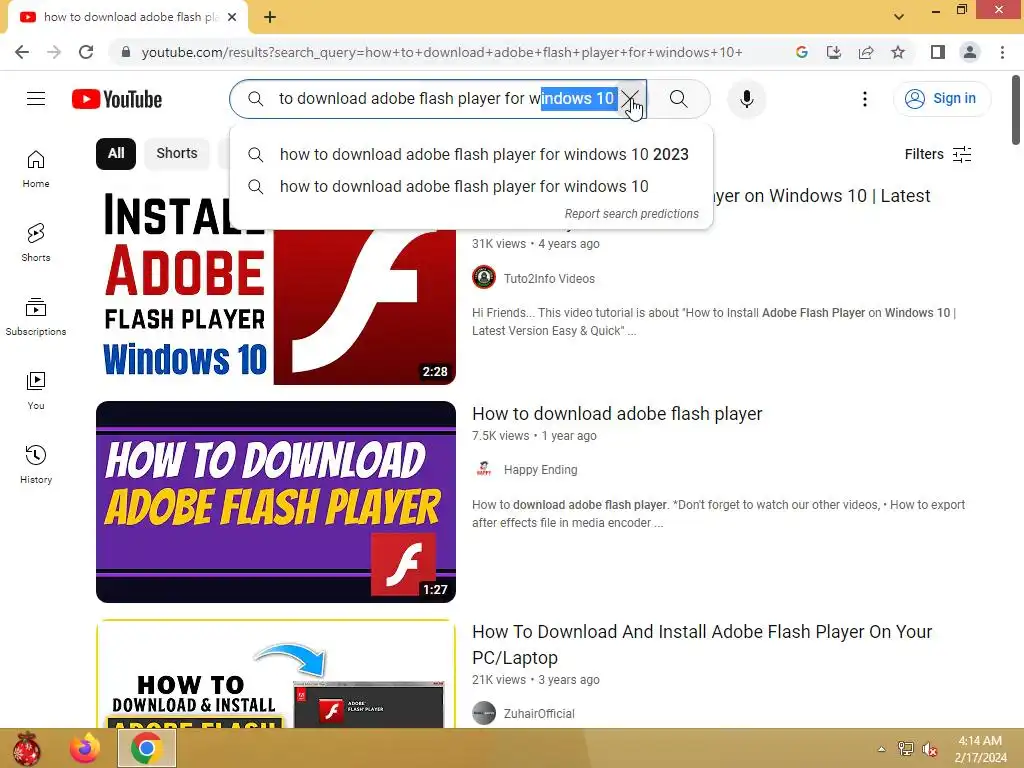Open Subscriptions in the sidebar
Viewport: 1024px width, 768px height.
point(36,317)
